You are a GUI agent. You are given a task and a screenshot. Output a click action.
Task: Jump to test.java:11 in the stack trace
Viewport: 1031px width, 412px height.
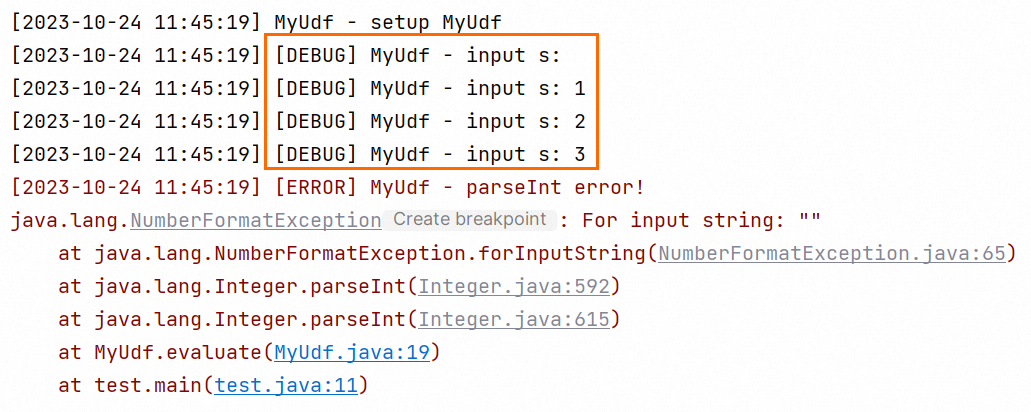click(286, 385)
